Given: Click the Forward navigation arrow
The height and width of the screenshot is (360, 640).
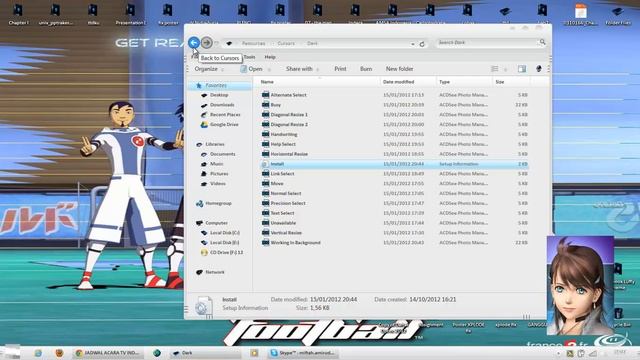Looking at the screenshot, I should tap(207, 42).
